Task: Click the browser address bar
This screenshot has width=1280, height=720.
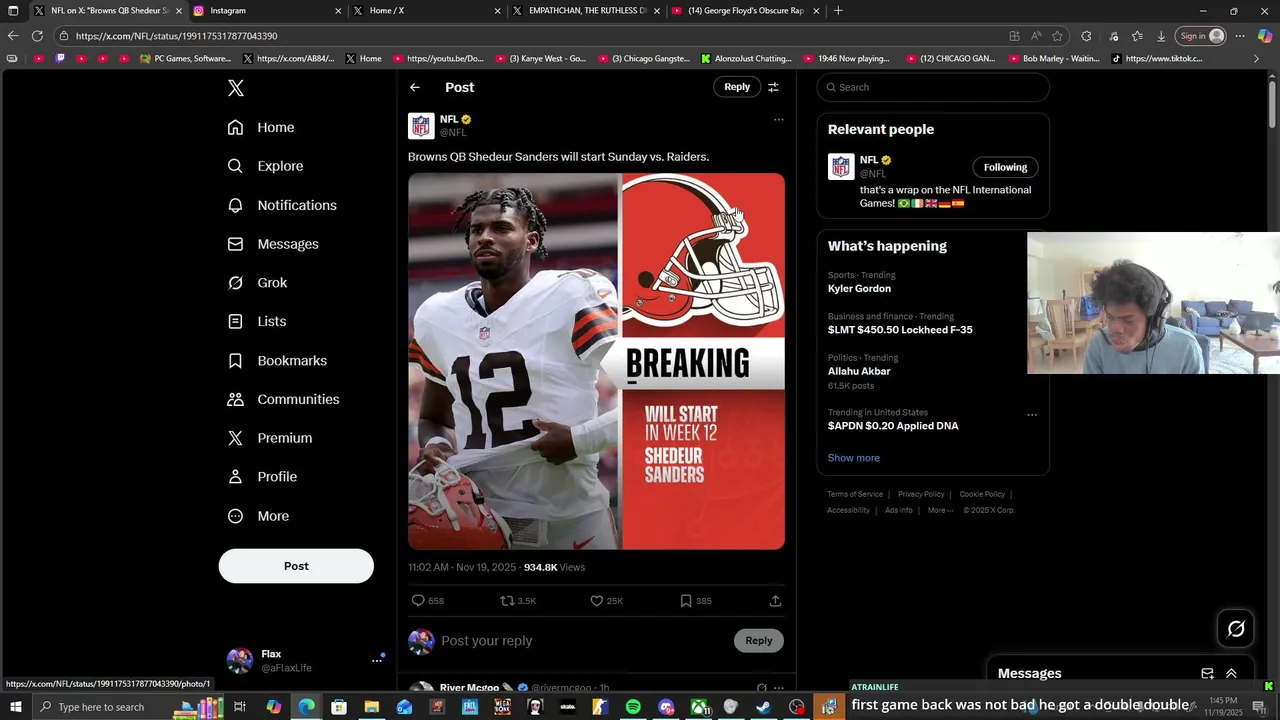Action: [530, 36]
